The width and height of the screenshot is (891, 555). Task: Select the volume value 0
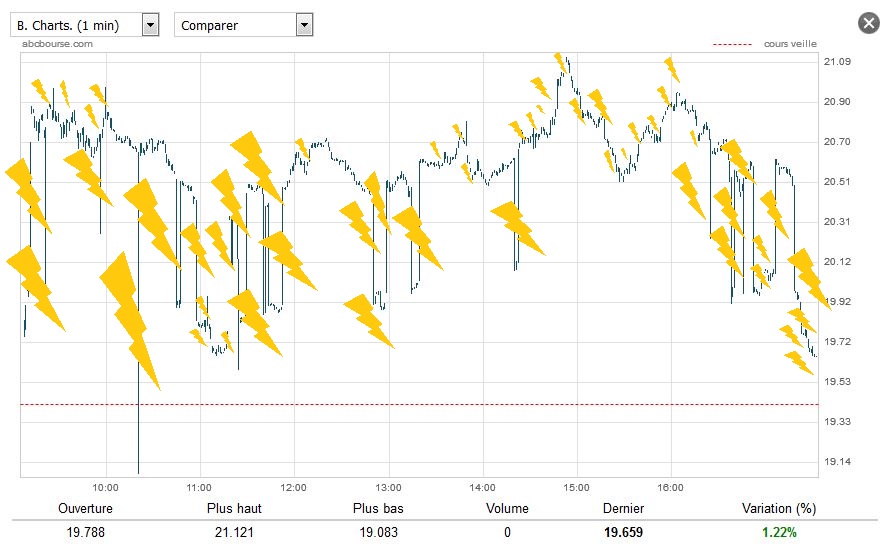(x=507, y=532)
